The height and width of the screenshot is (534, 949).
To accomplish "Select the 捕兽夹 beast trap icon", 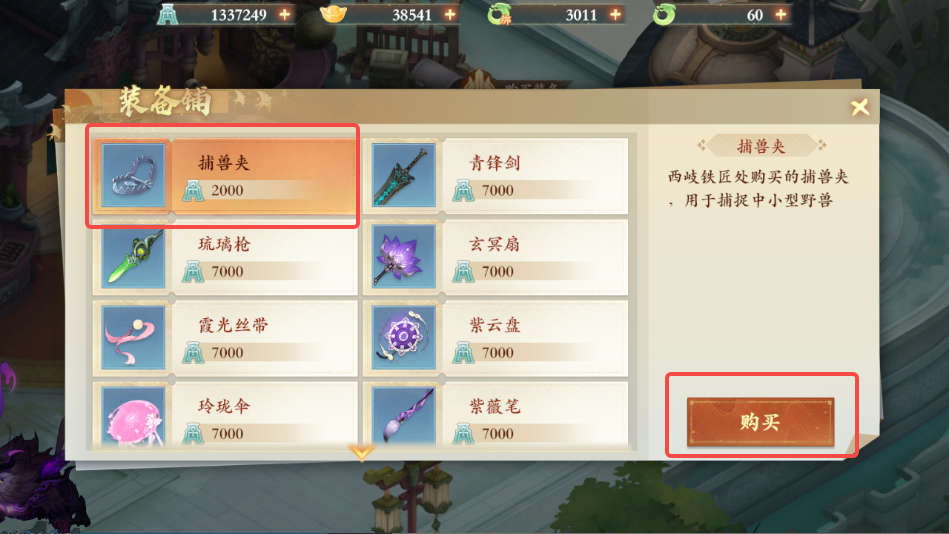I will pos(133,176).
